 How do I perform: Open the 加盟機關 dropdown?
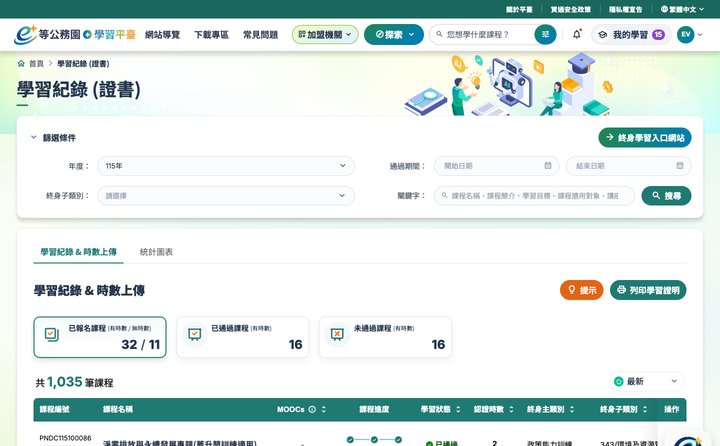coord(325,34)
